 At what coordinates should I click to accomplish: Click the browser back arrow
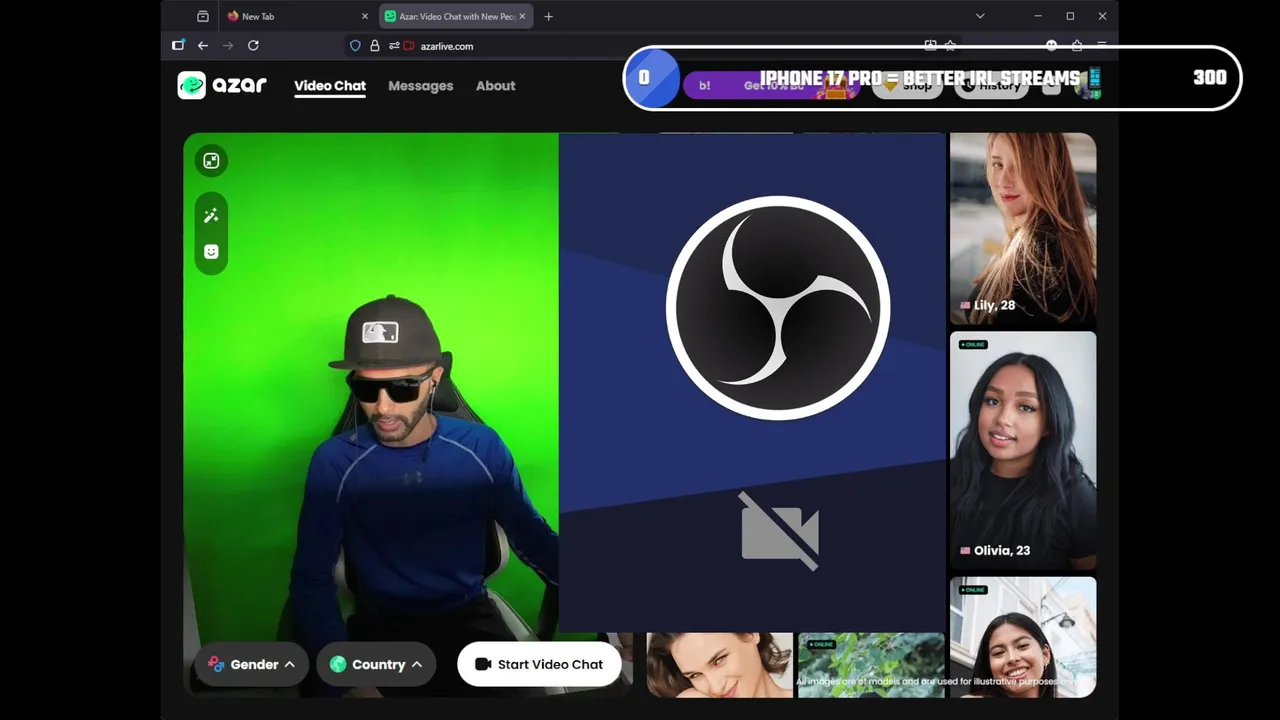tap(203, 45)
